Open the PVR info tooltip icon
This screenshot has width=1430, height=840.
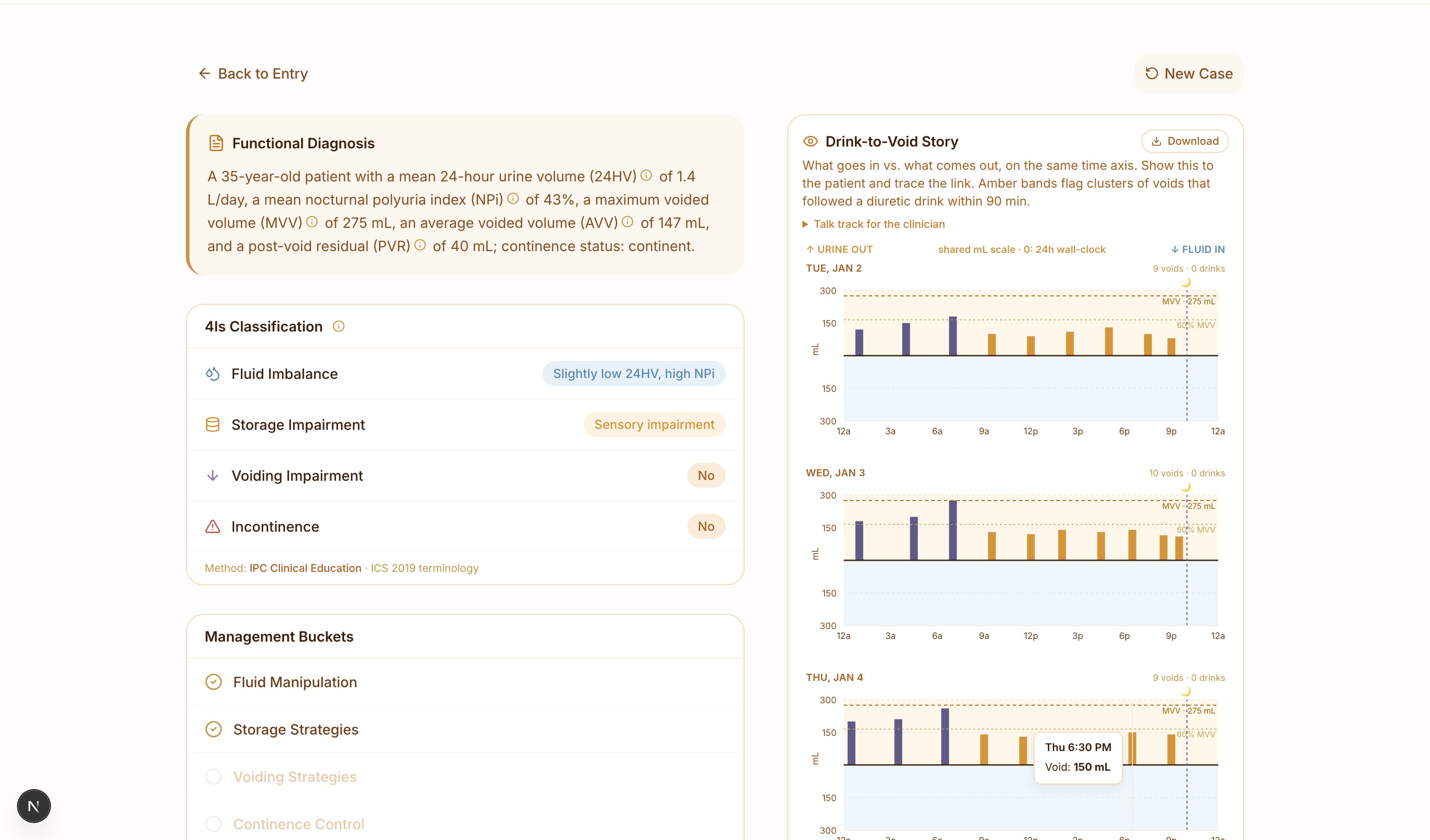(x=420, y=245)
